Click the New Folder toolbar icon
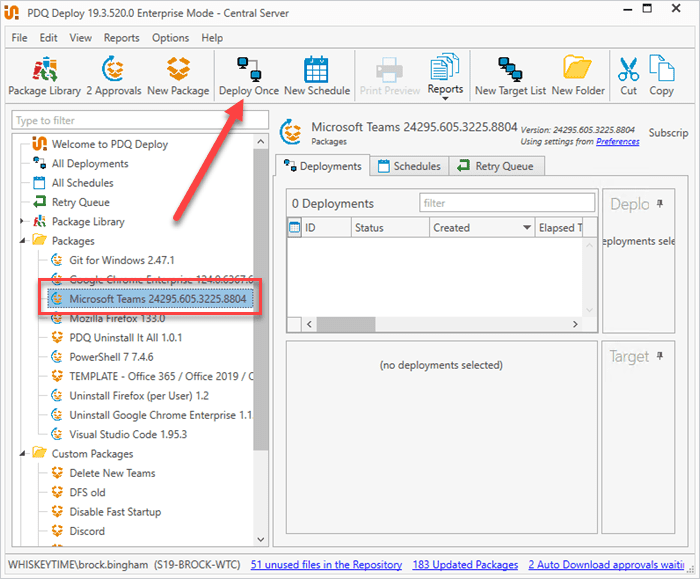The image size is (700, 579). click(x=578, y=76)
